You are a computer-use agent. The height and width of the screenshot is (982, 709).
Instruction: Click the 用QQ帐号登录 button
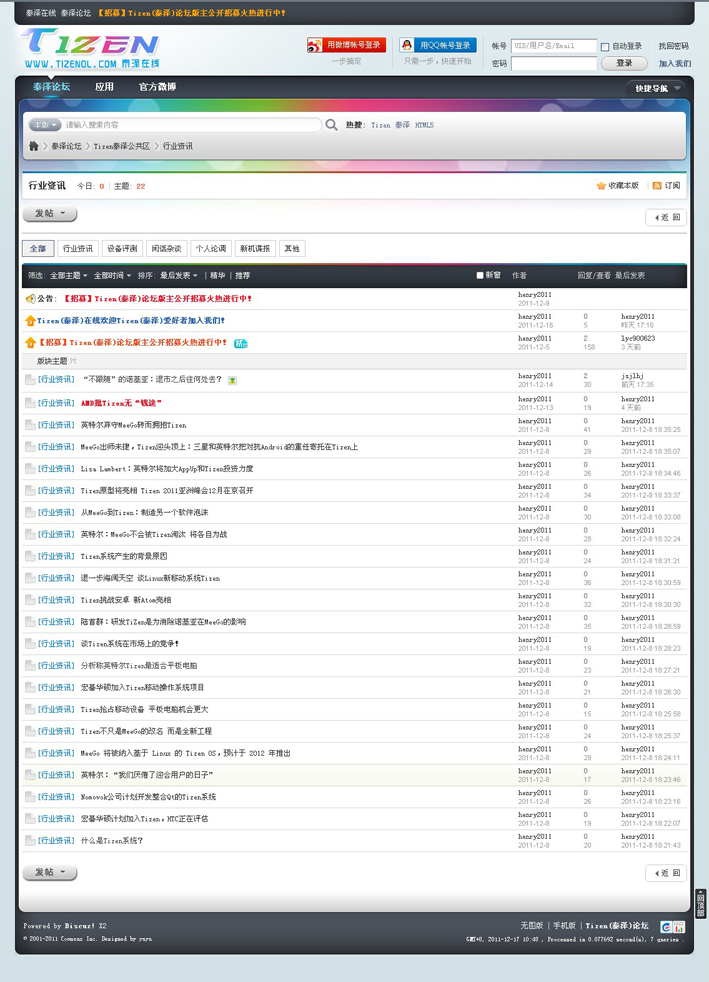coord(438,45)
